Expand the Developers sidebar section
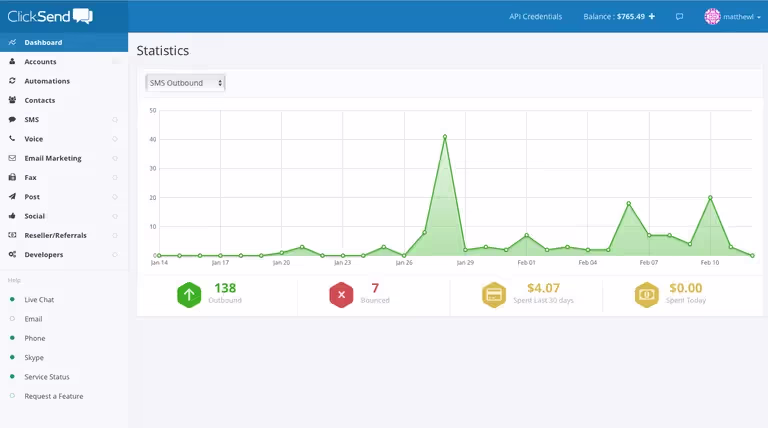The width and height of the screenshot is (768, 428). point(43,255)
